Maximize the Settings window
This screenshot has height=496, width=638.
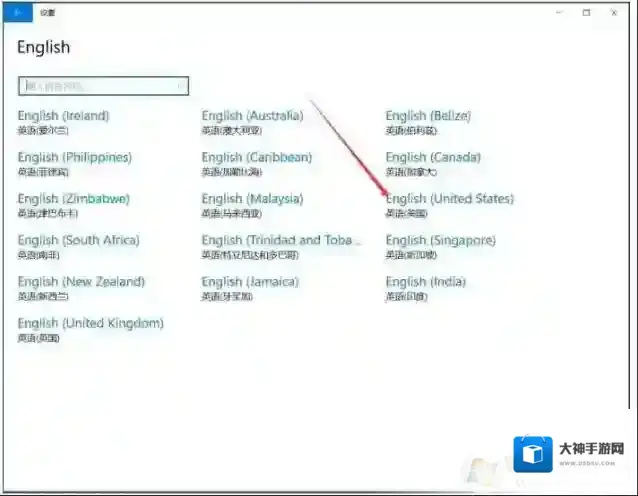click(x=586, y=12)
